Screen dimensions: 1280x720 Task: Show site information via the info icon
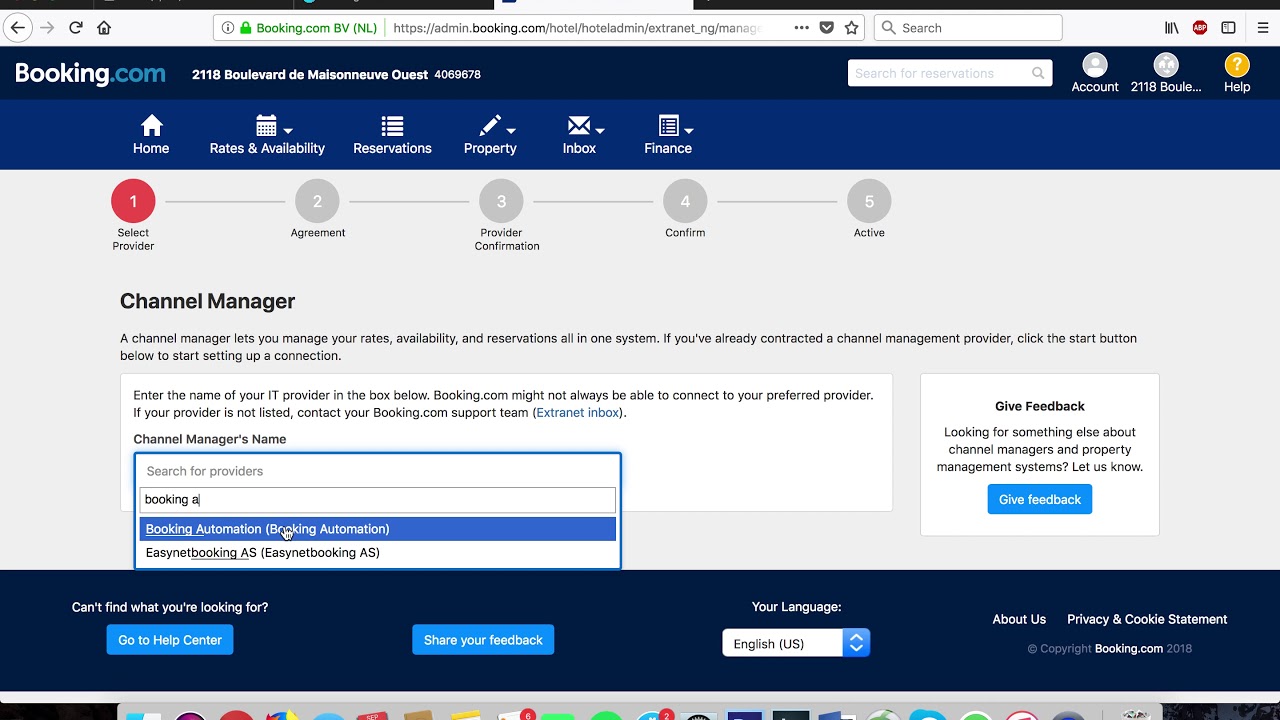[227, 28]
